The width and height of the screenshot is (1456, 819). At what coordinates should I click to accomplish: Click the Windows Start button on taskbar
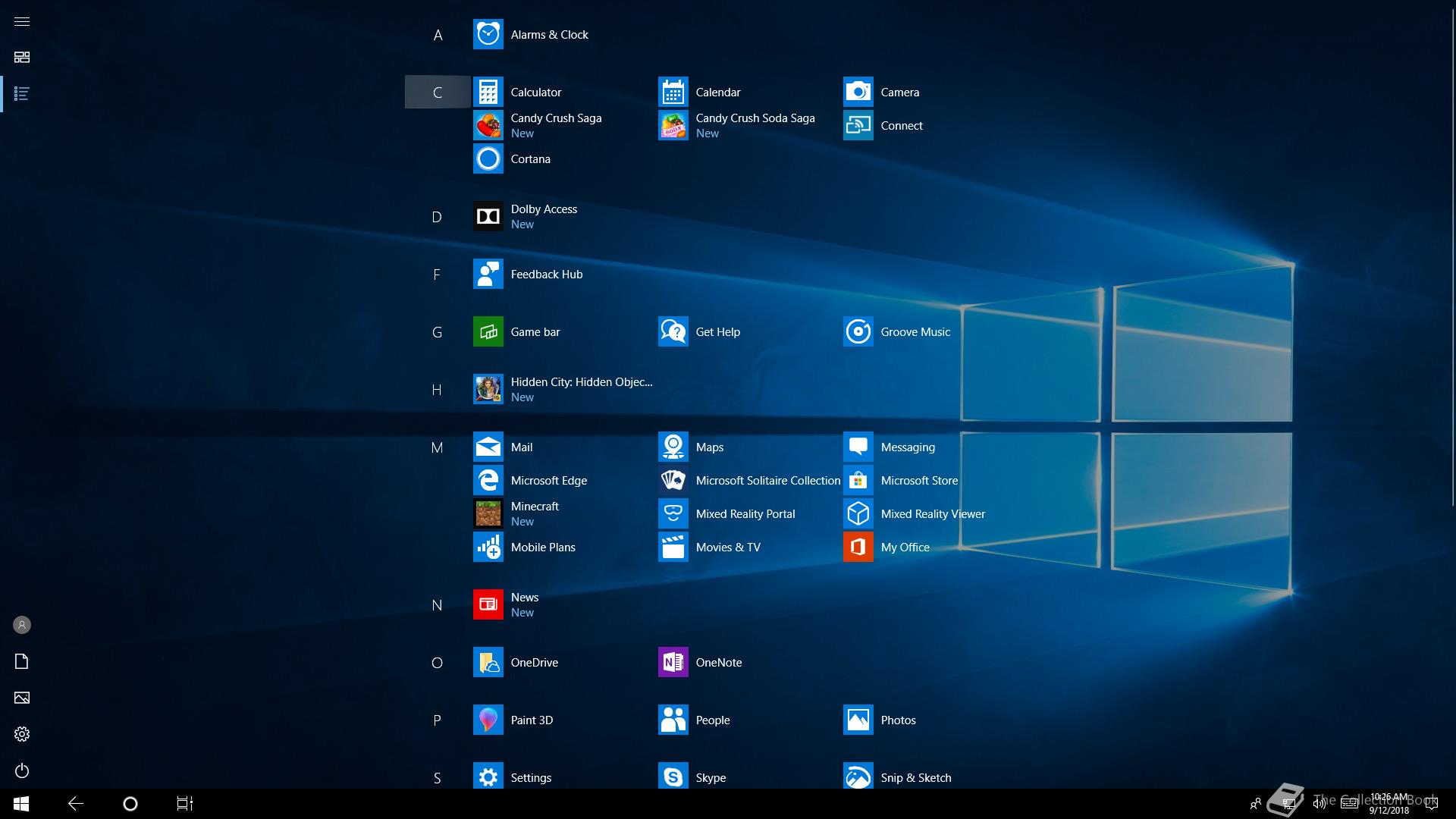(21, 804)
